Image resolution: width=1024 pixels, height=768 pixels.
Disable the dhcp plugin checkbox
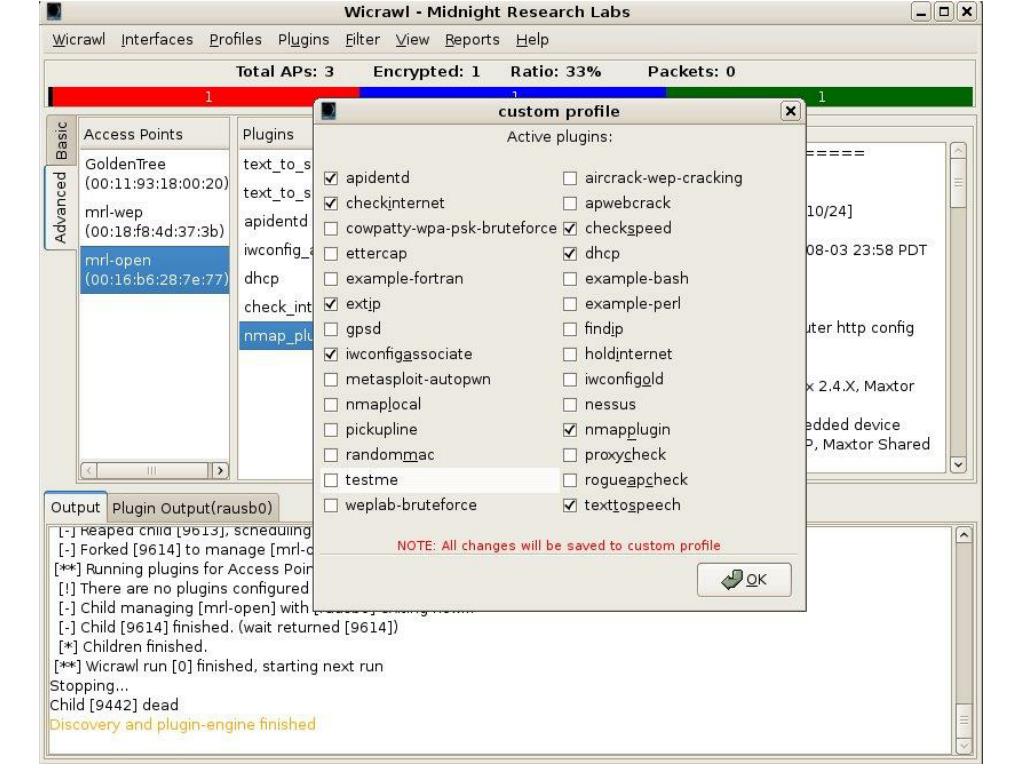tap(570, 253)
